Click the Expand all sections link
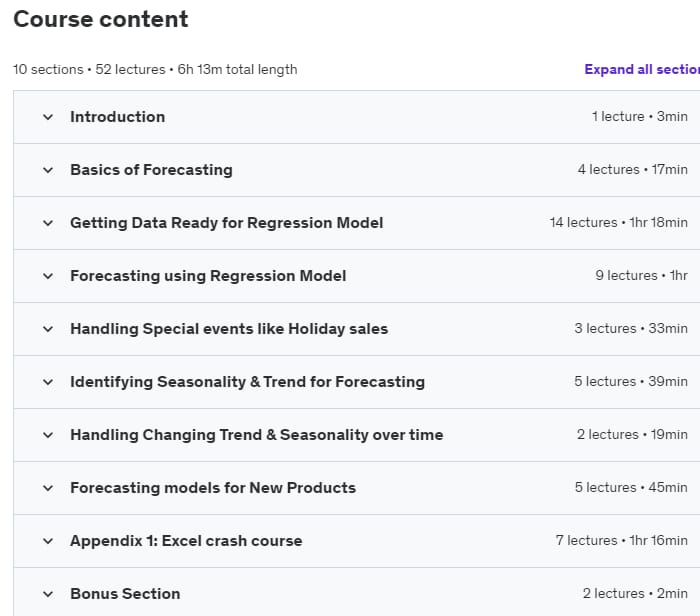 [642, 69]
